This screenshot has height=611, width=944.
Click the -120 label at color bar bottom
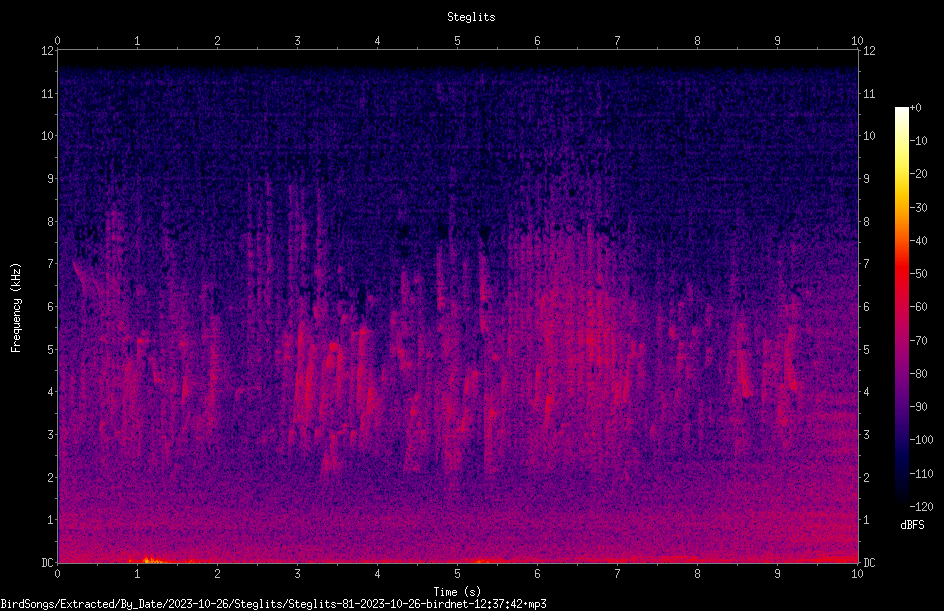(921, 506)
